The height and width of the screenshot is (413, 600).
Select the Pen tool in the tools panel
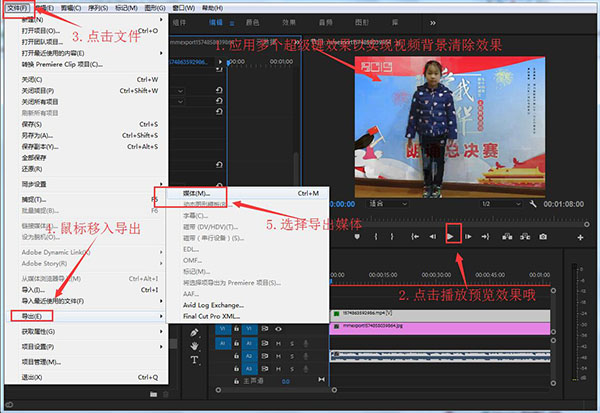pos(194,333)
